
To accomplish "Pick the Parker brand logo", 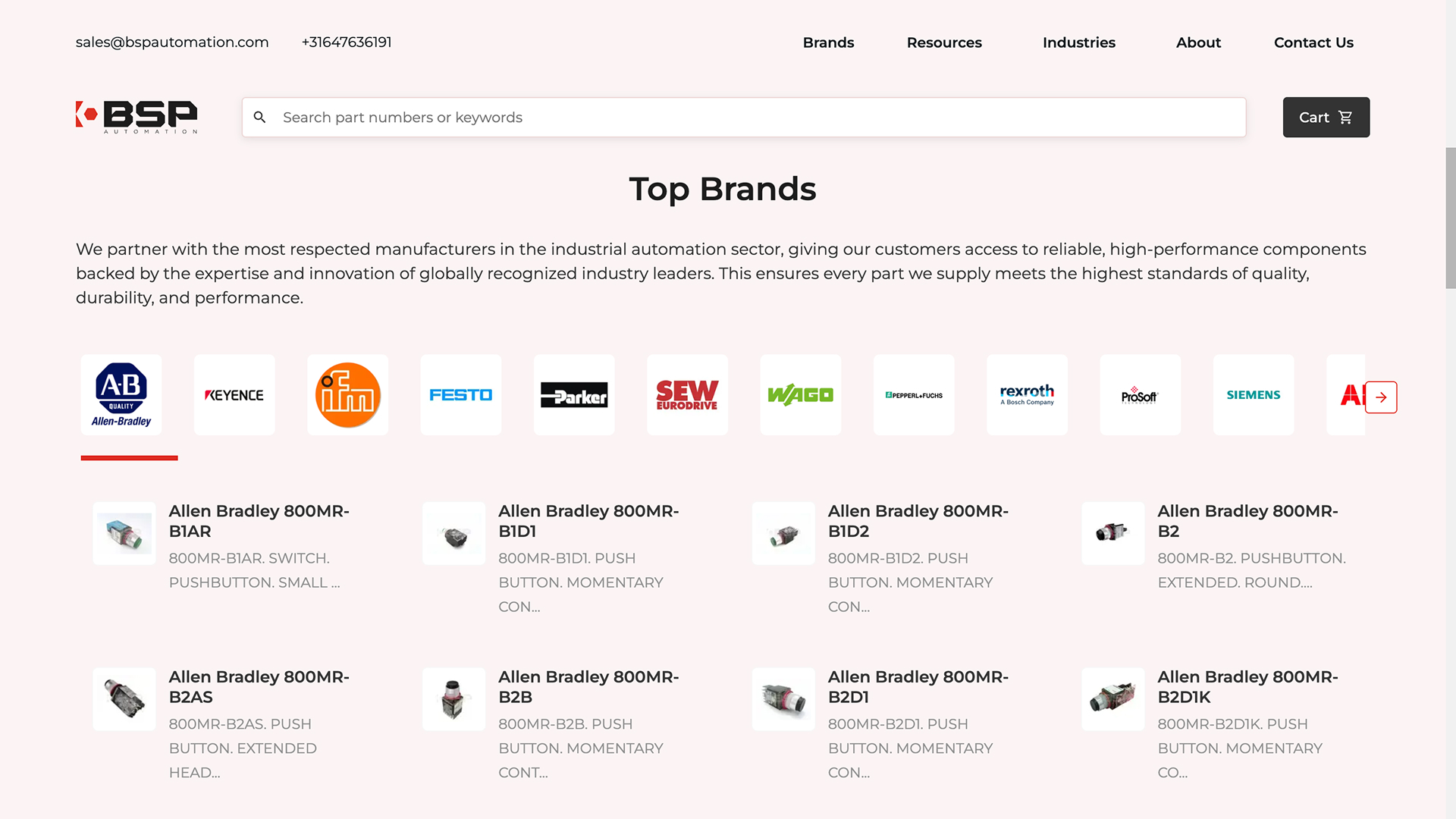I will pos(574,395).
